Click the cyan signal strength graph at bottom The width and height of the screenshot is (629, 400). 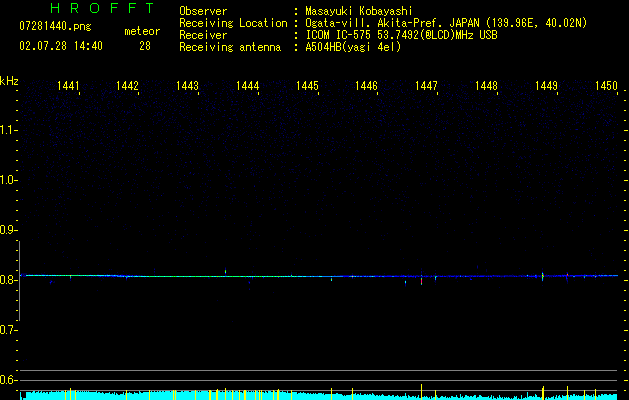pos(319,396)
